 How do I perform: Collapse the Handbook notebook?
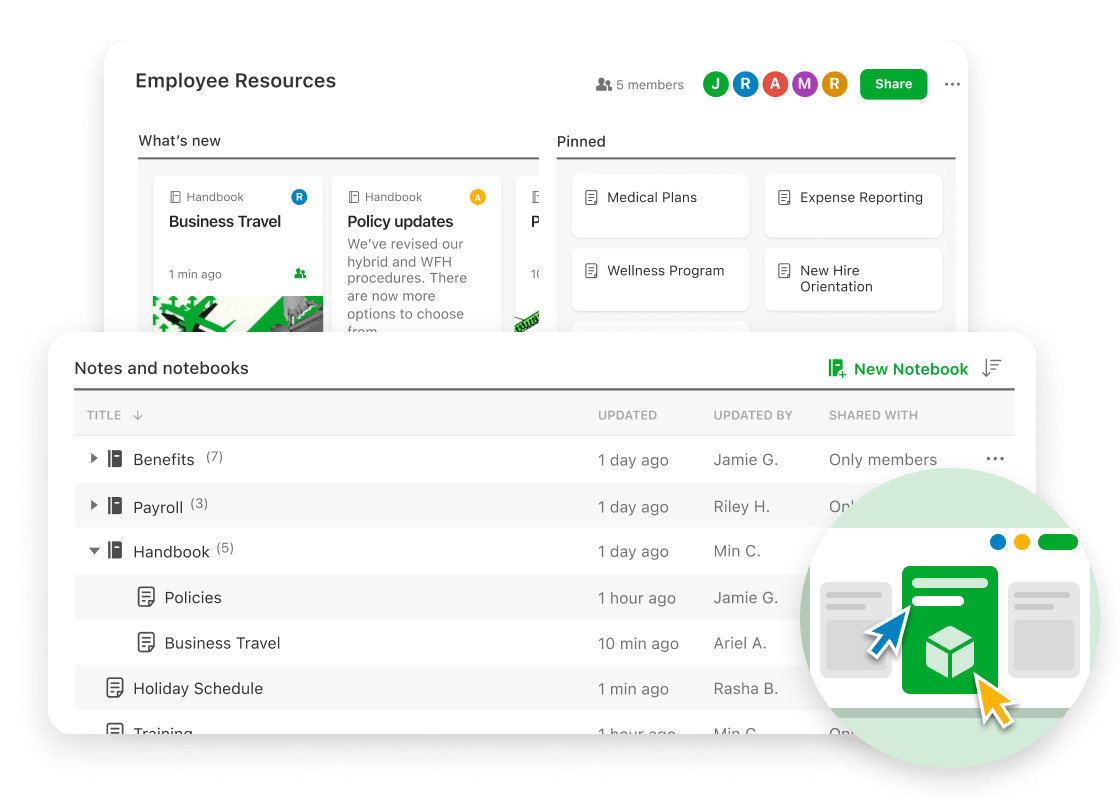click(93, 551)
